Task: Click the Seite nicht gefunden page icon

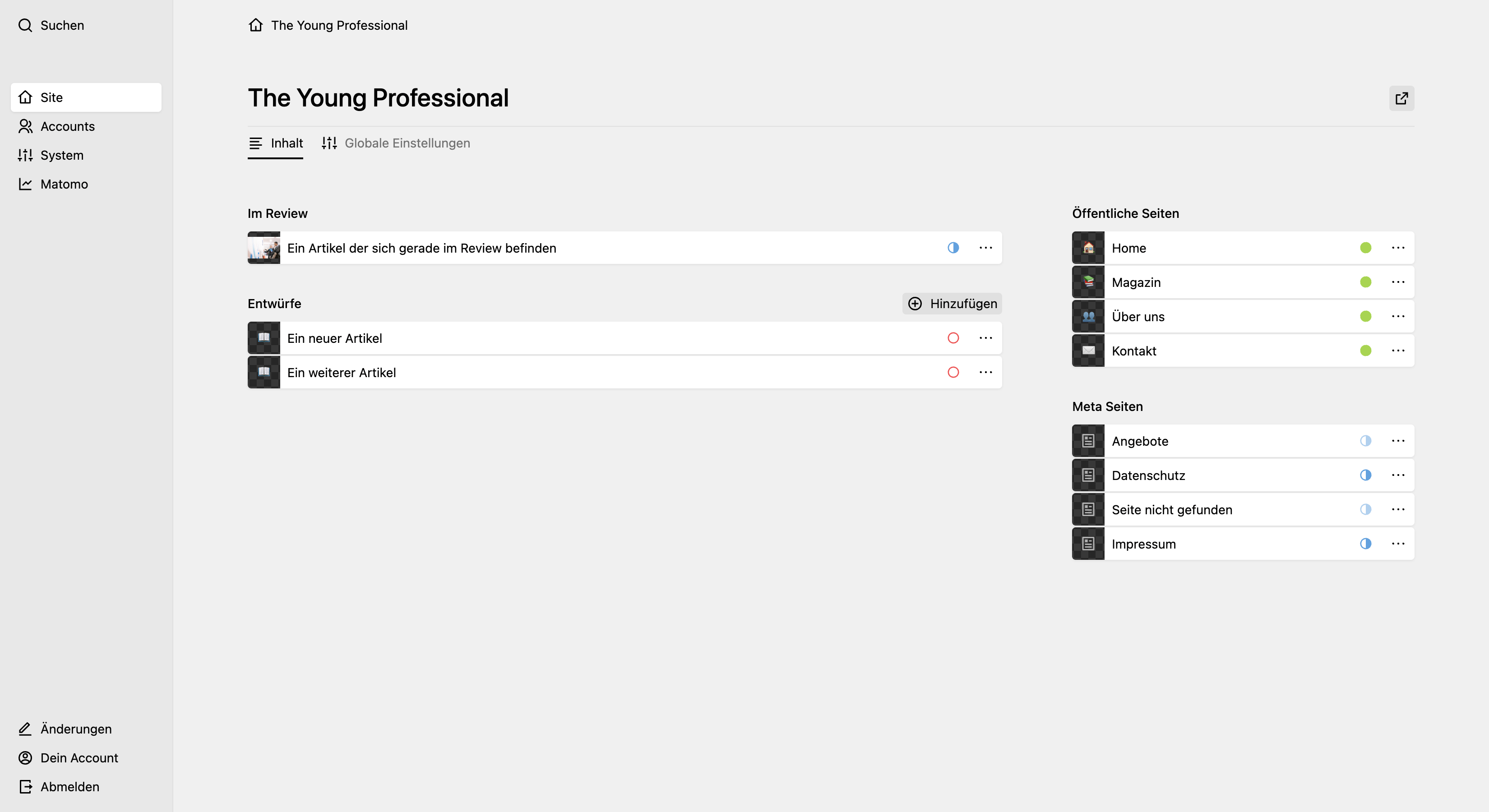Action: [x=1088, y=509]
